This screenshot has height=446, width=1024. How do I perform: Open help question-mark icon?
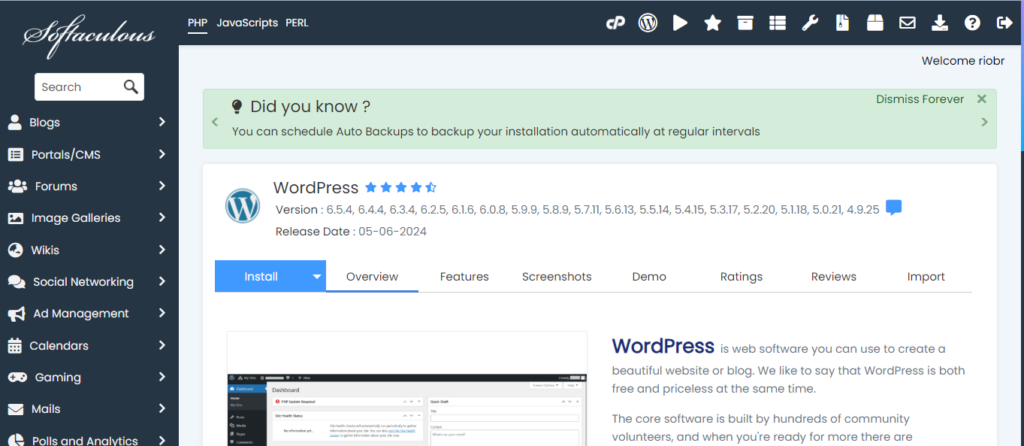click(972, 23)
